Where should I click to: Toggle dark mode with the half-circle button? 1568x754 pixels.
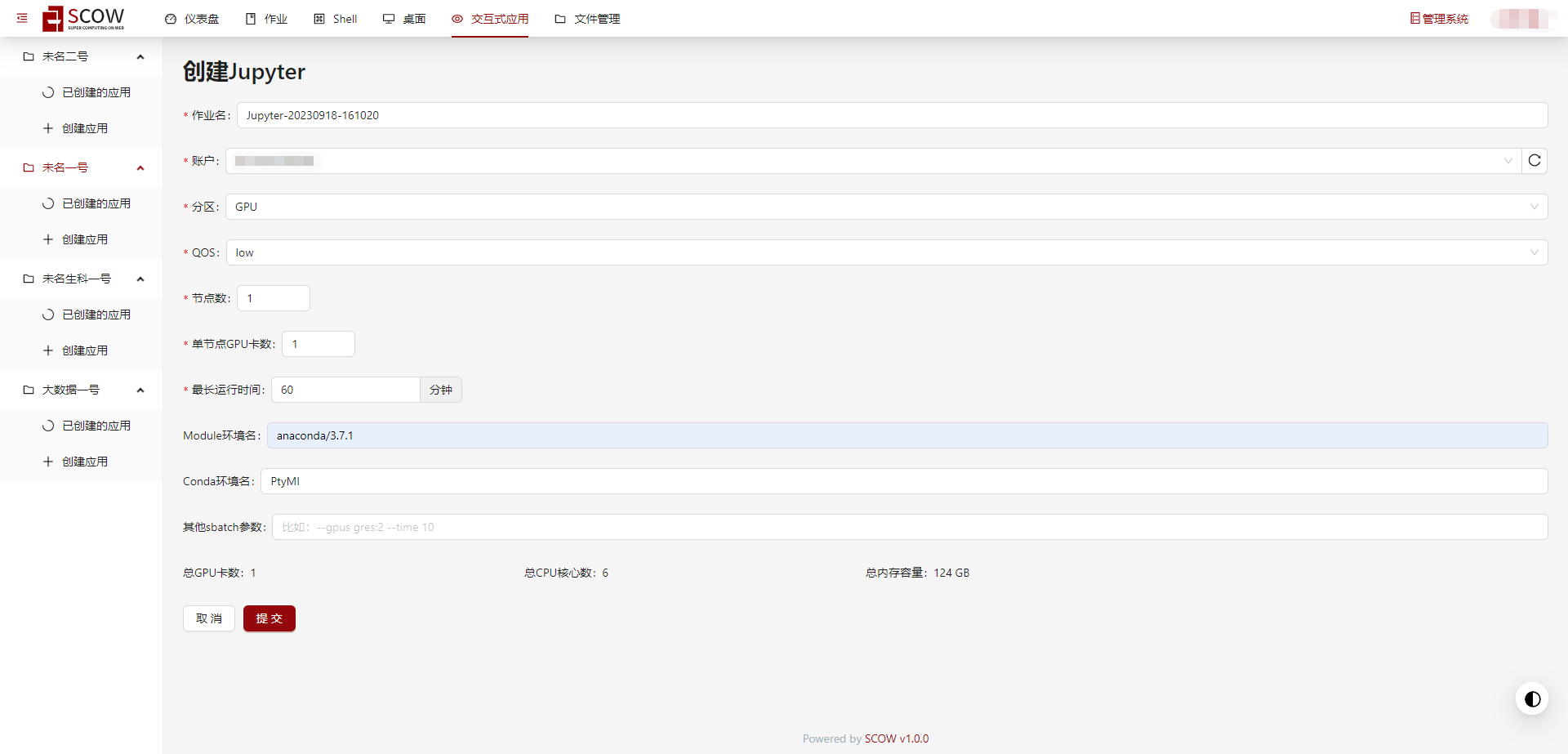pyautogui.click(x=1532, y=699)
